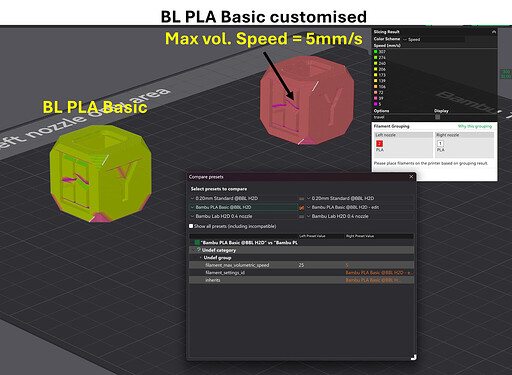Close the Compare presets dialog

click(x=411, y=177)
